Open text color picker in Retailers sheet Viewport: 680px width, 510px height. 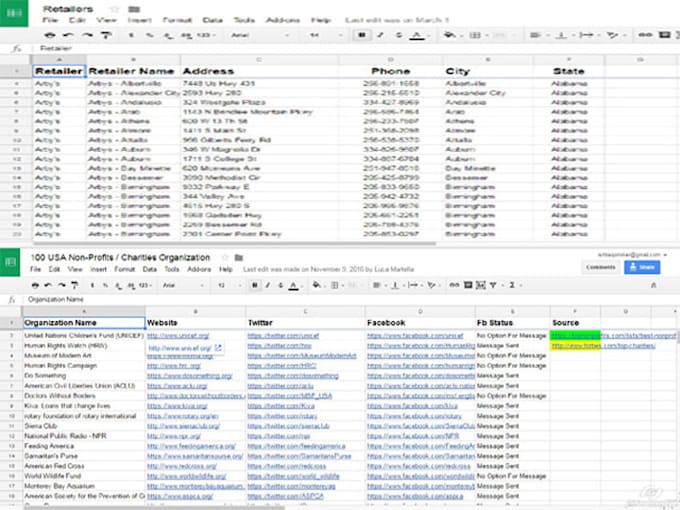pos(417,35)
